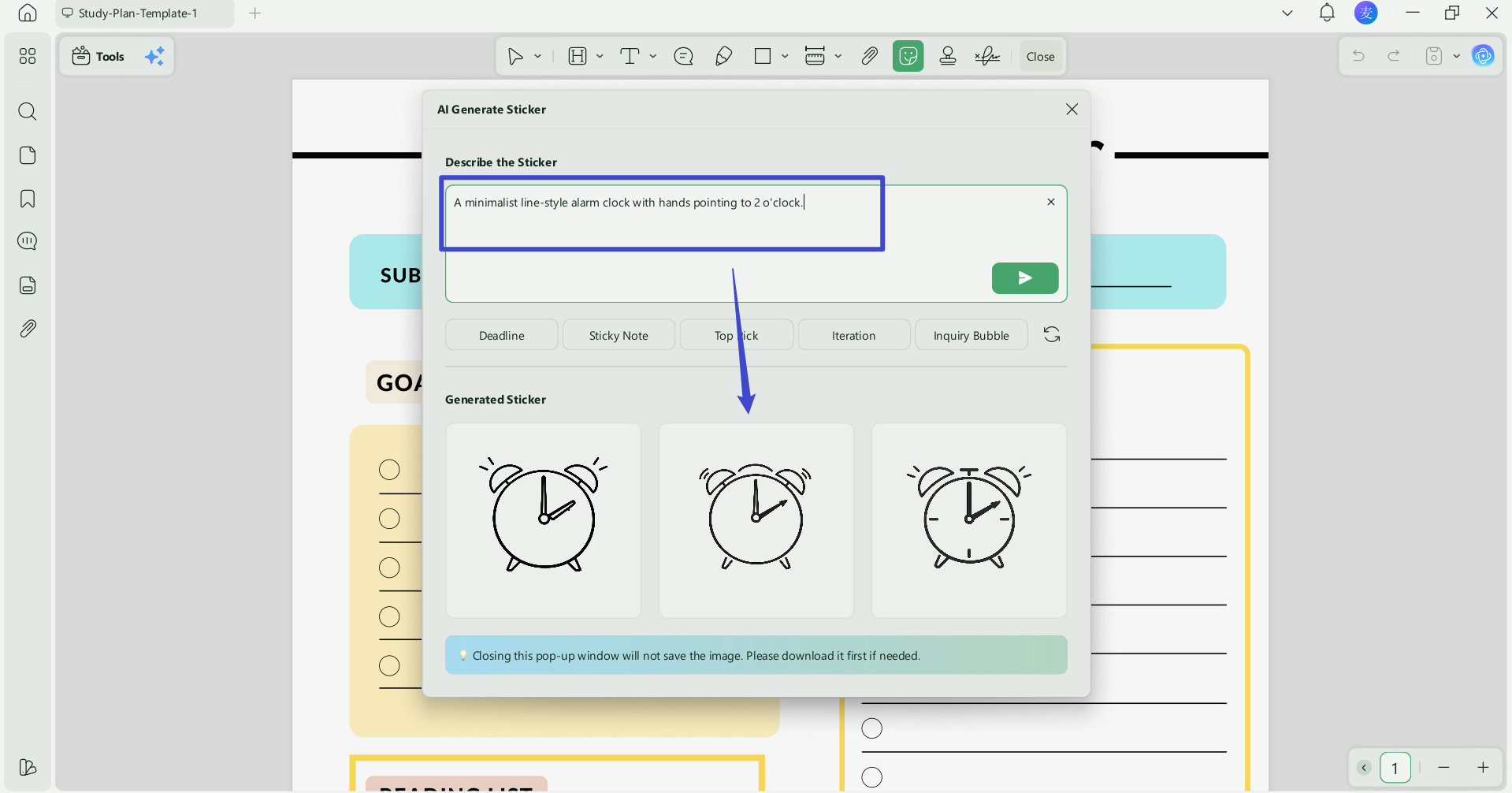Choose the Top Pick suggestion chip

point(736,335)
